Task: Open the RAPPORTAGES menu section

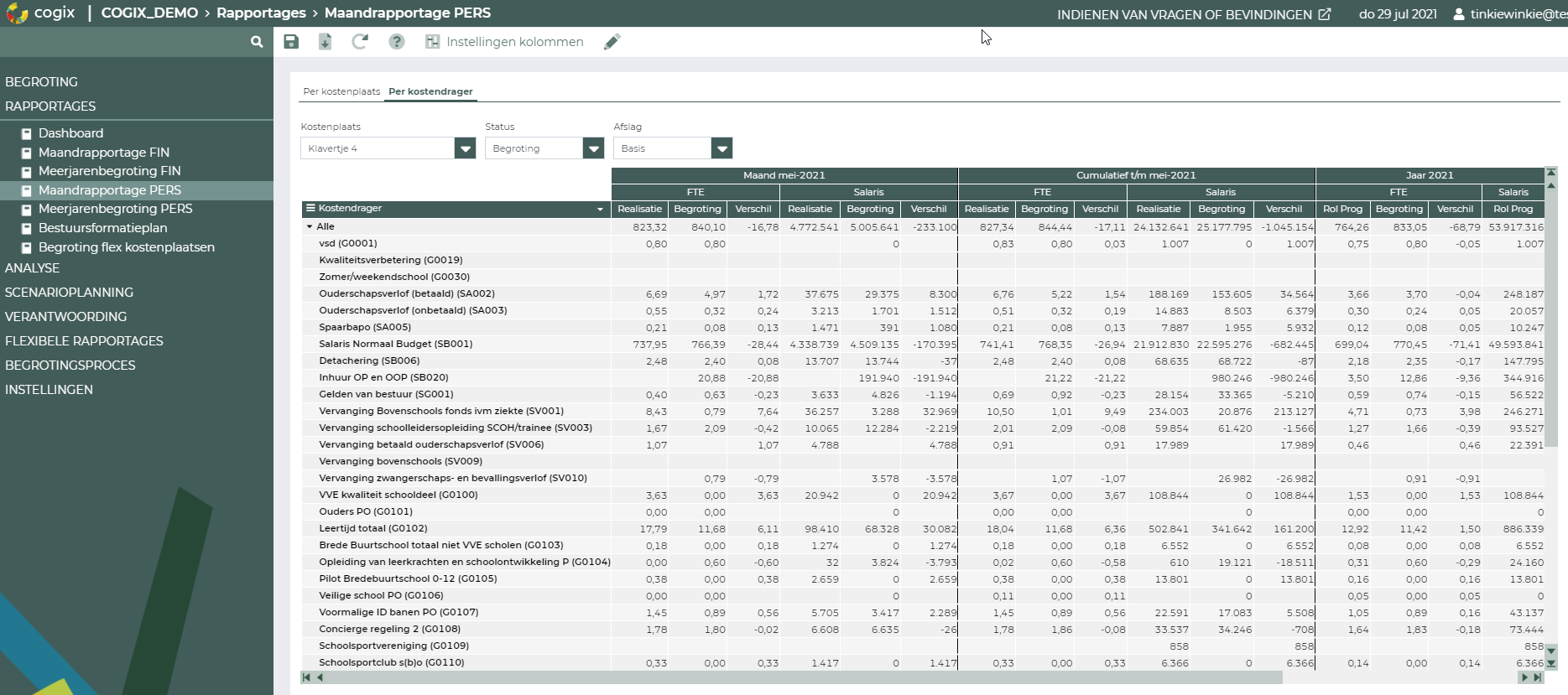Action: coord(50,106)
